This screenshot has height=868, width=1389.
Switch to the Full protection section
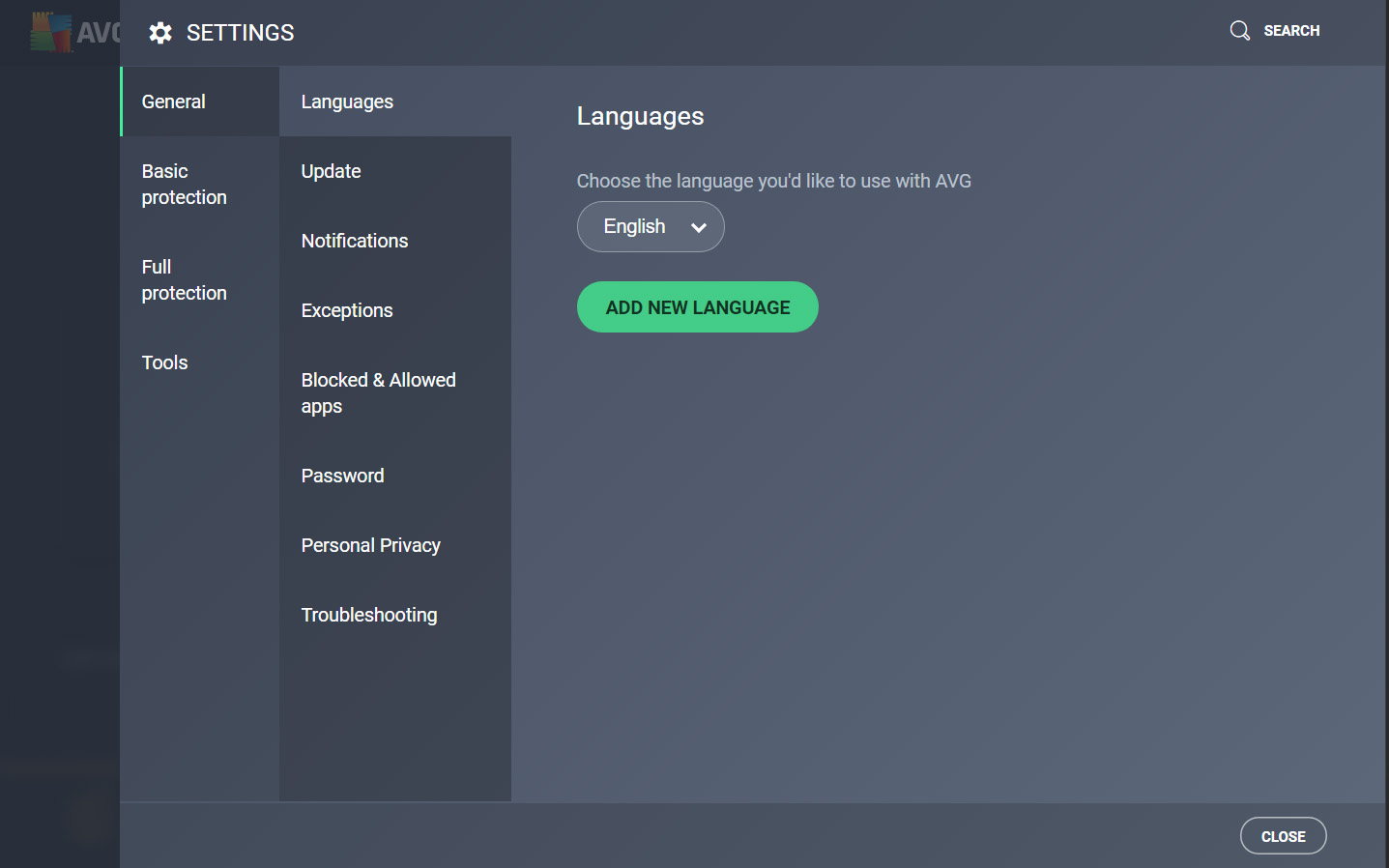pos(184,279)
